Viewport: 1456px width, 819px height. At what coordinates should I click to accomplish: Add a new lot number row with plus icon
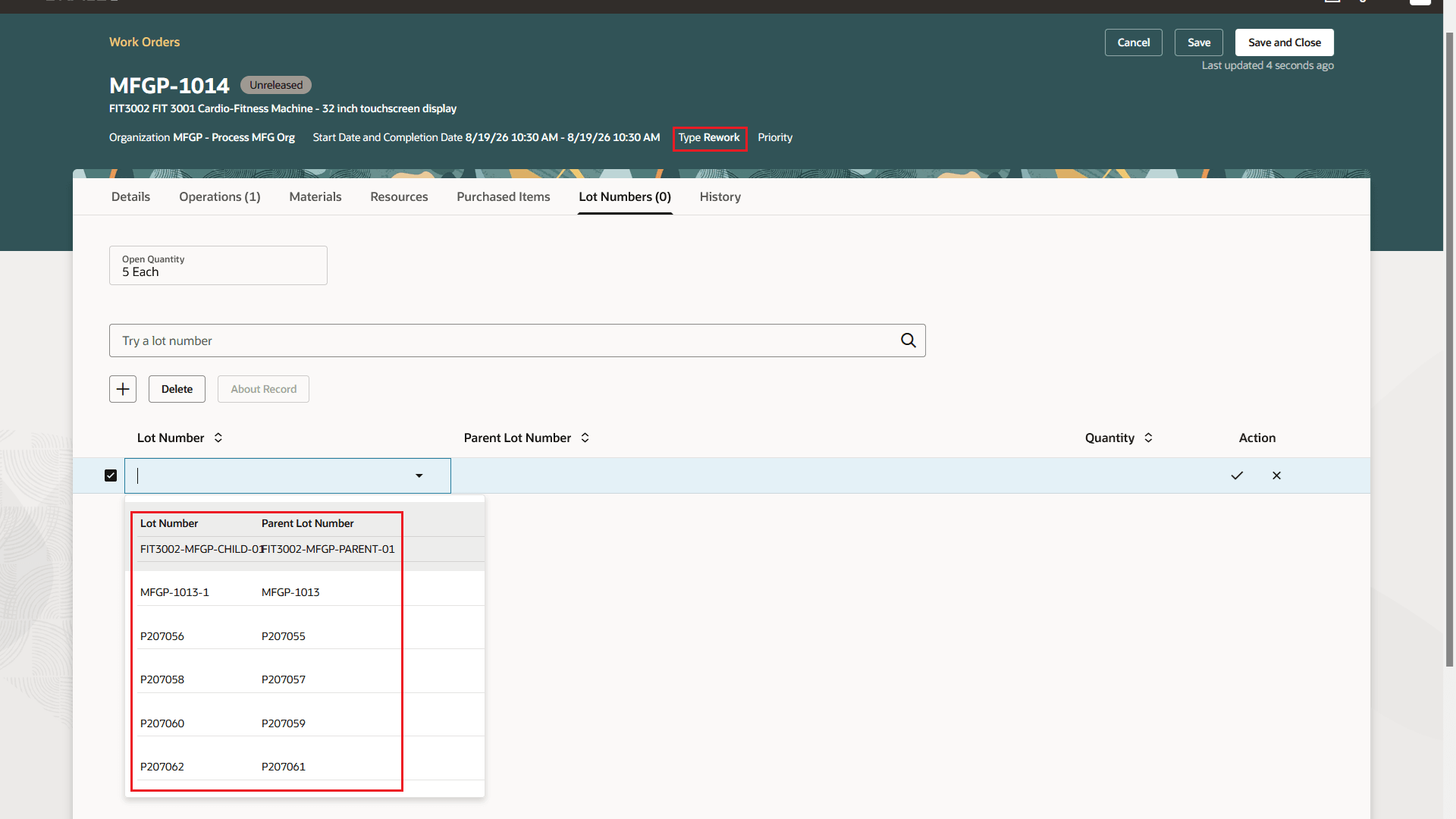[x=123, y=389]
